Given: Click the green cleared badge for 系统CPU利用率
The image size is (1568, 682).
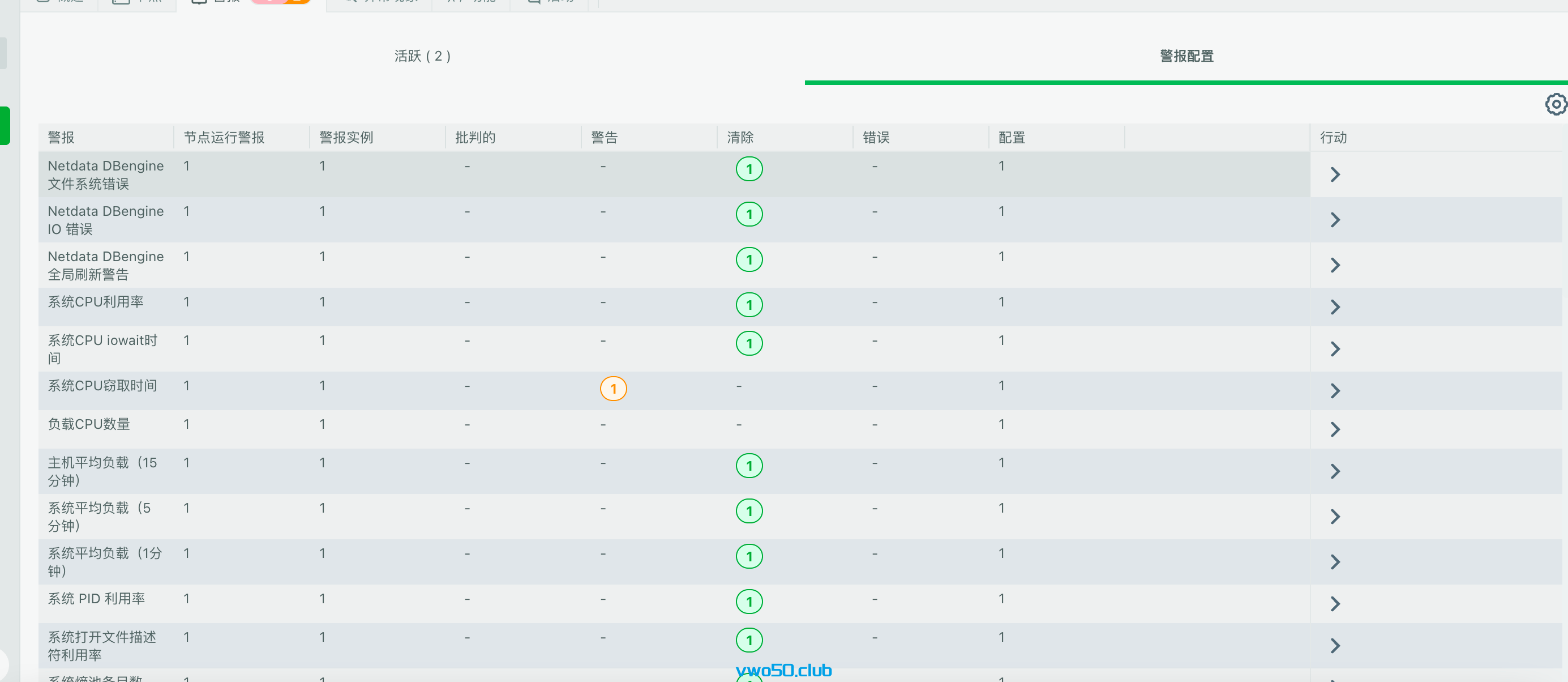Looking at the screenshot, I should (x=749, y=305).
